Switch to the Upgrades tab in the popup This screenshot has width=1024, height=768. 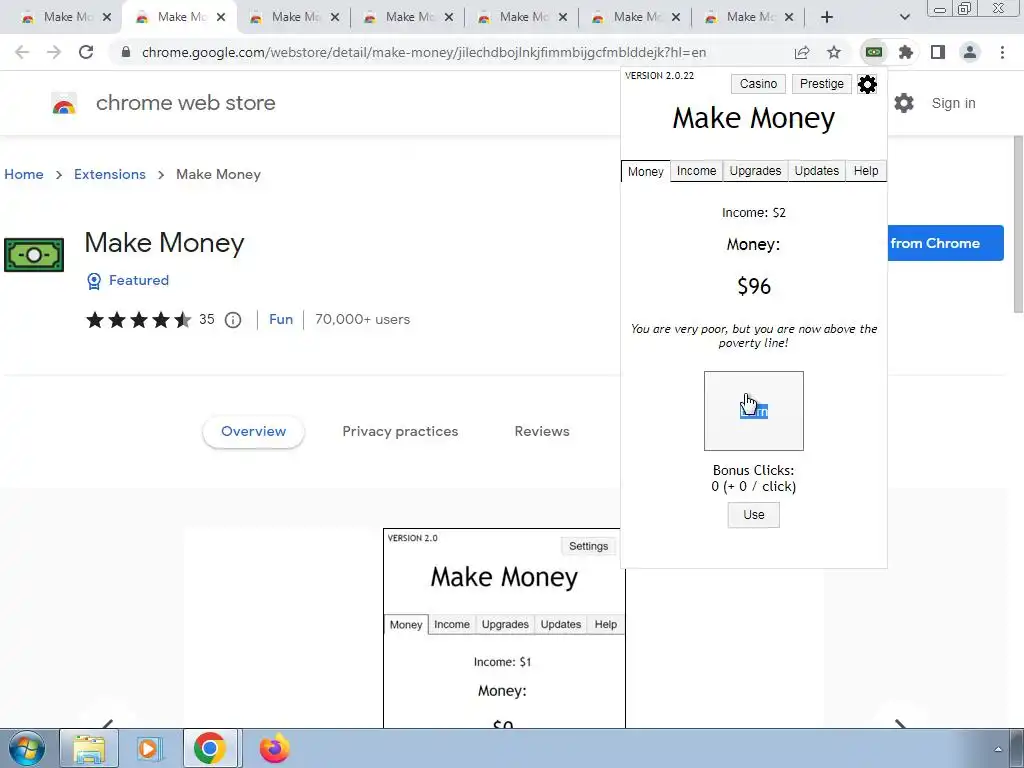(x=755, y=170)
